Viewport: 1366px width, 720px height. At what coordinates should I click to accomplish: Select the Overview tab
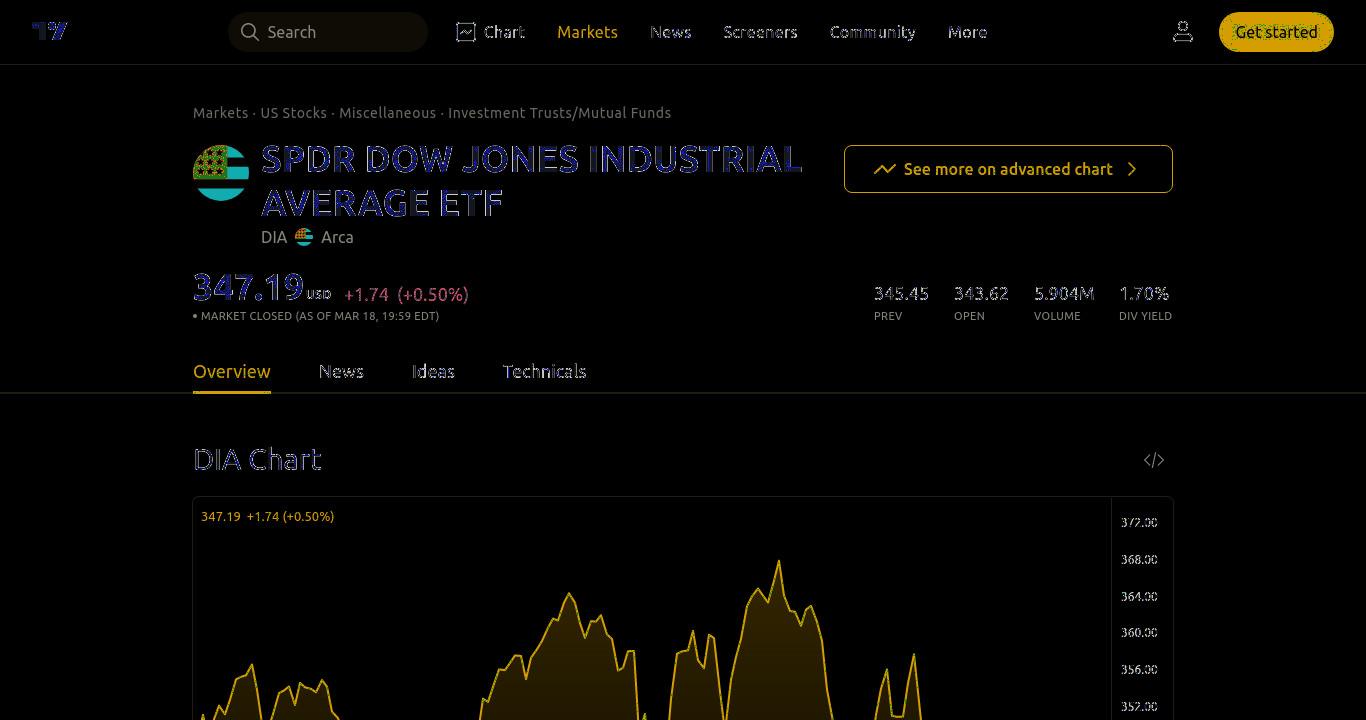point(232,371)
